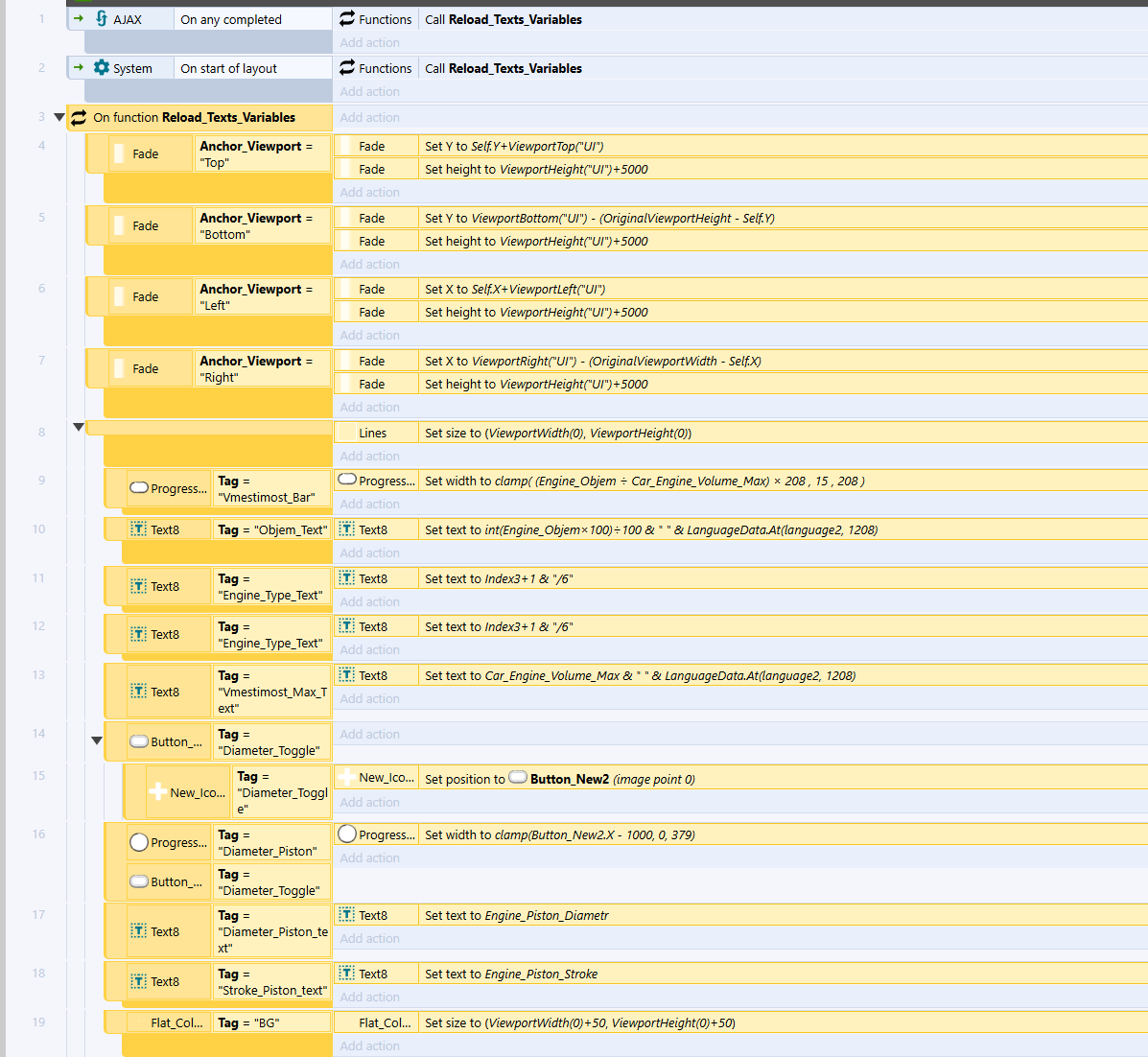Click event number 19 in the margin
Screen dimensions: 1148x1057
[x=38, y=1022]
